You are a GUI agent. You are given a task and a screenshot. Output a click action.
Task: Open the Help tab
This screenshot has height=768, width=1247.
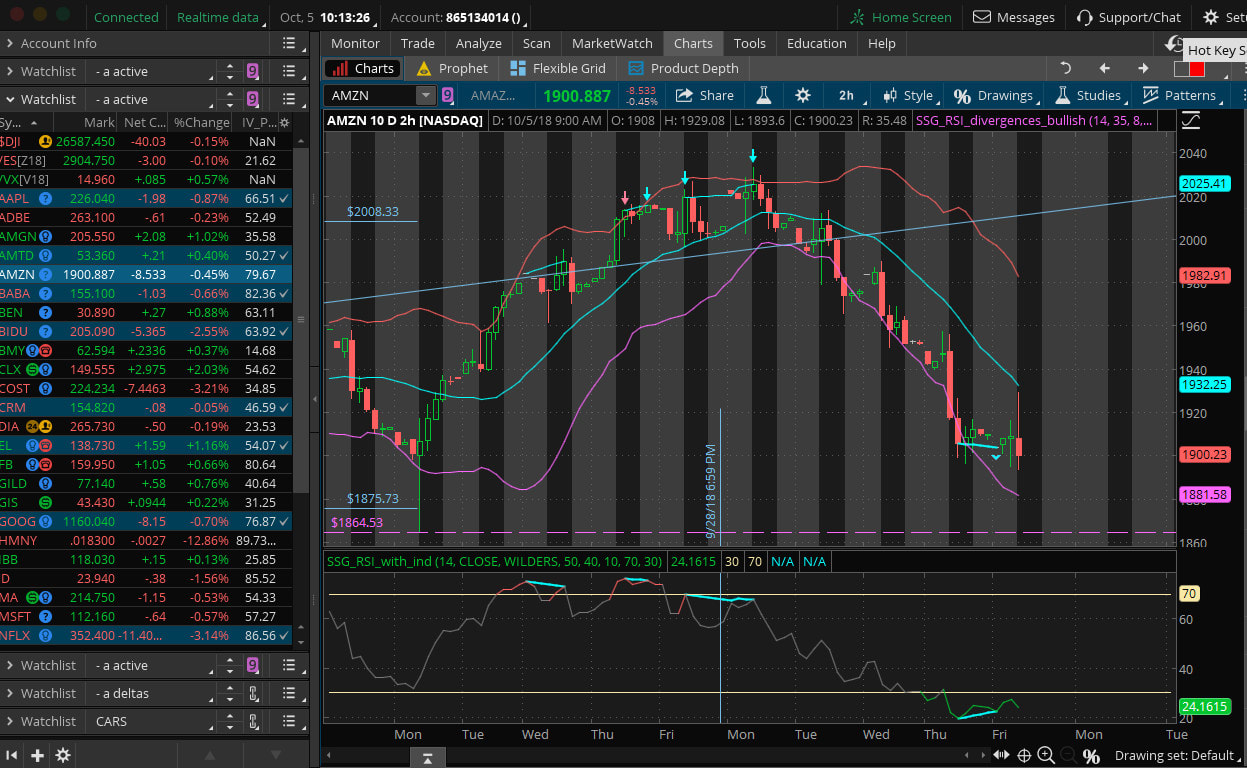point(882,43)
